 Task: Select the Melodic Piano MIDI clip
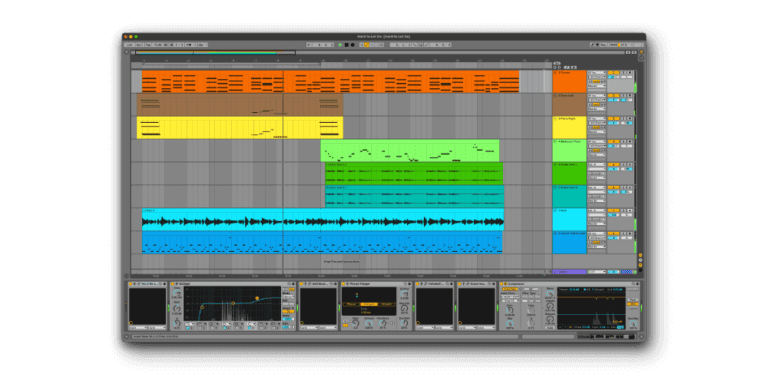click(x=410, y=150)
